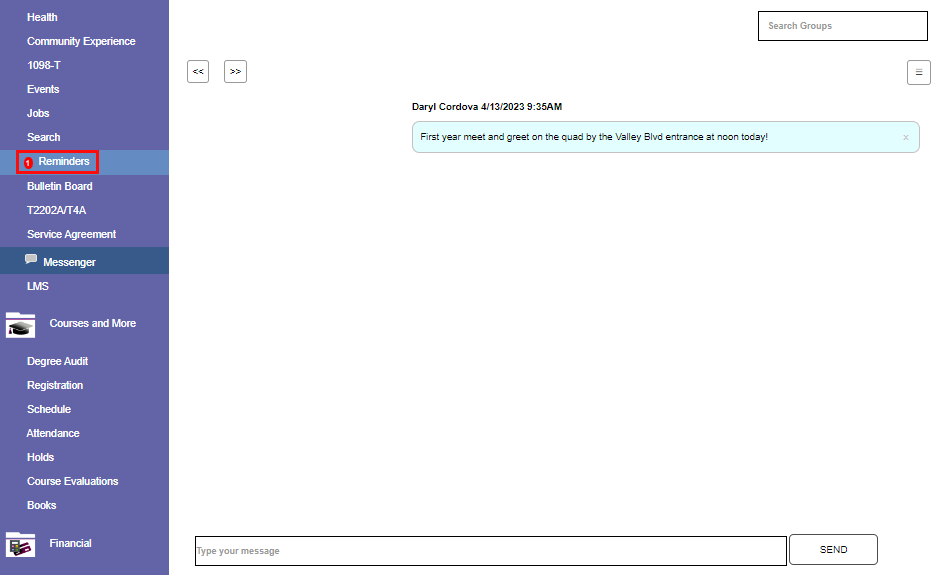Go to Registration
The height and width of the screenshot is (575, 936).
55,385
